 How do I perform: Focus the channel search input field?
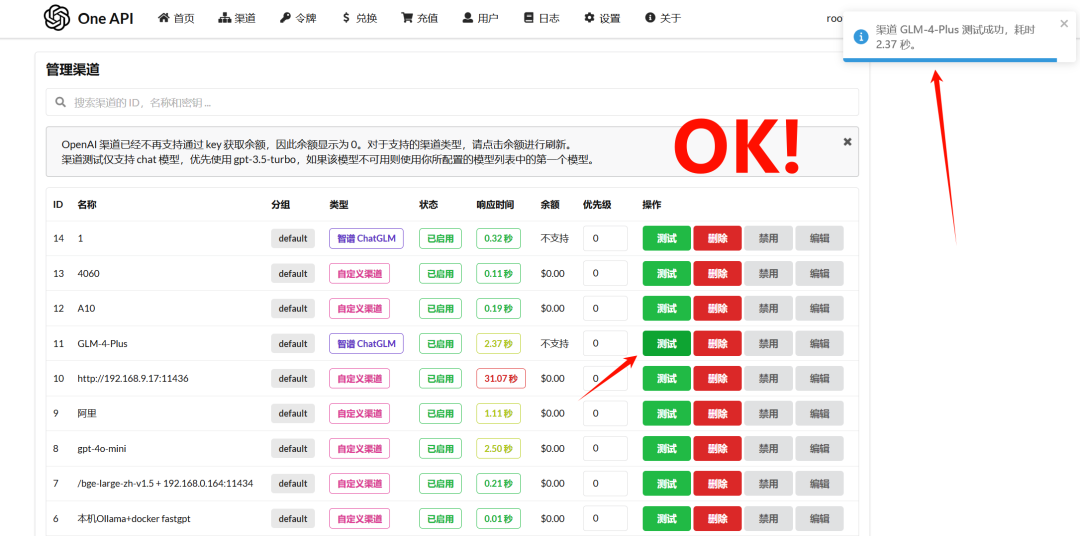point(452,102)
